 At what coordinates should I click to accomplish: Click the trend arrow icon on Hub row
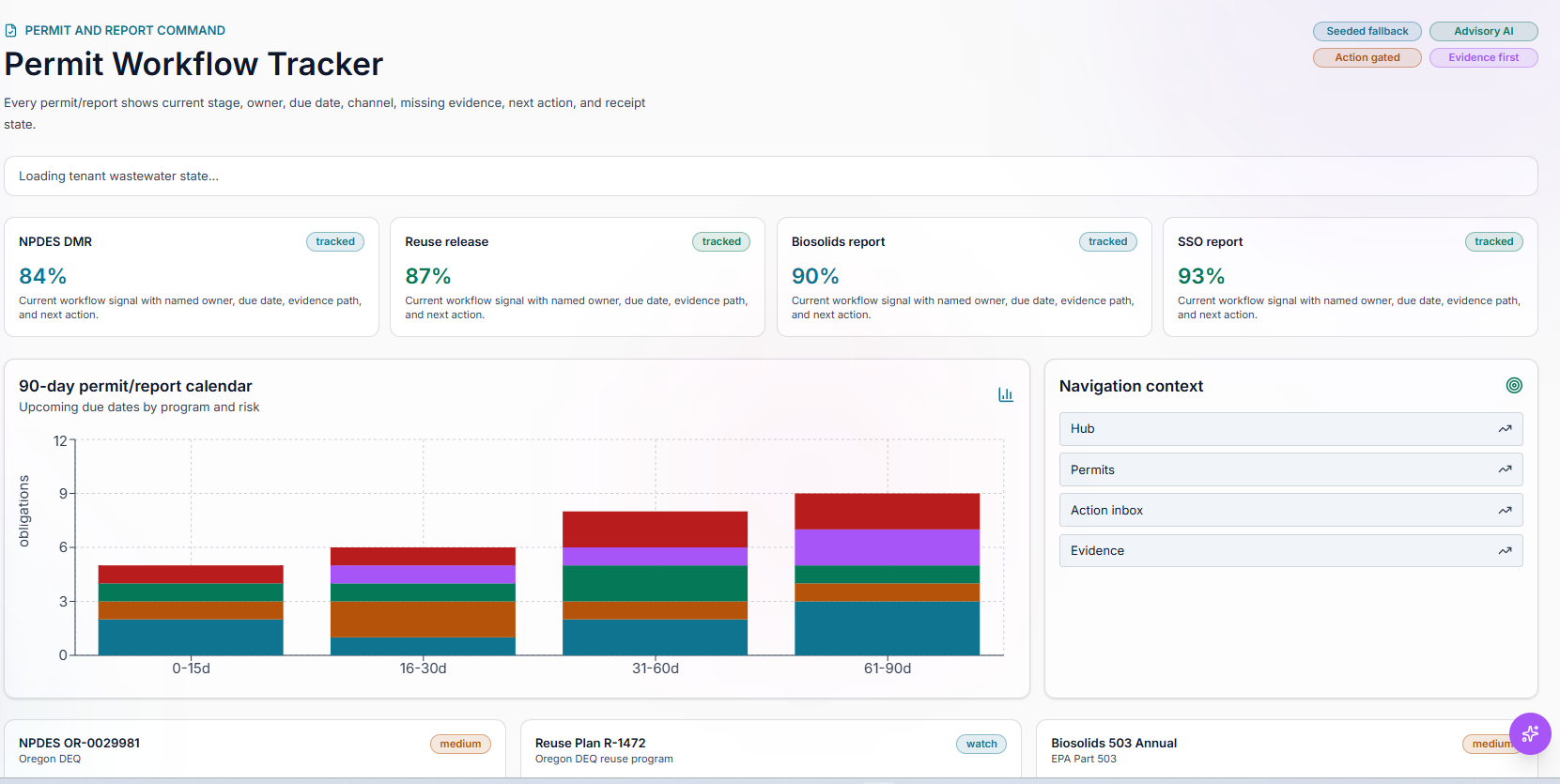click(1505, 429)
